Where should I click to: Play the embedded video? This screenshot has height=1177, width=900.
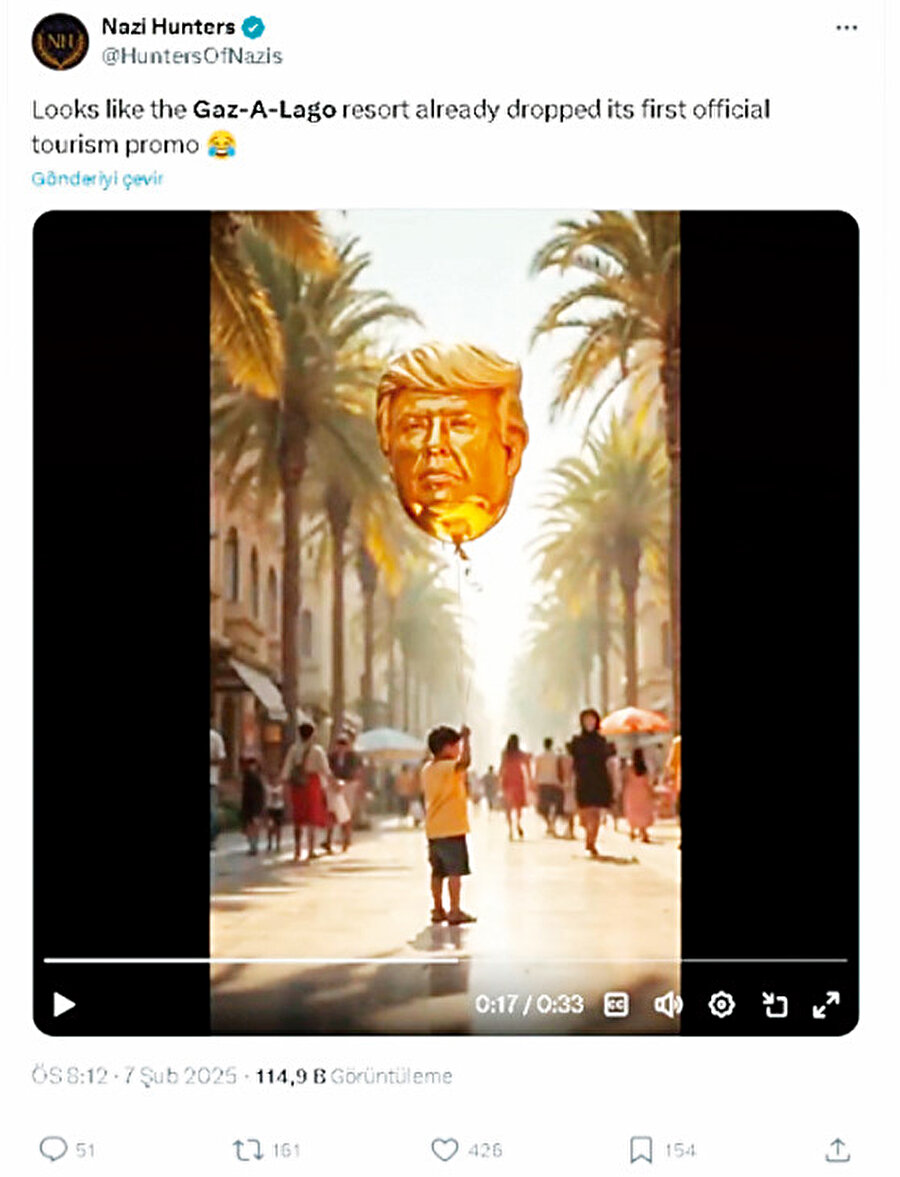coord(64,1004)
